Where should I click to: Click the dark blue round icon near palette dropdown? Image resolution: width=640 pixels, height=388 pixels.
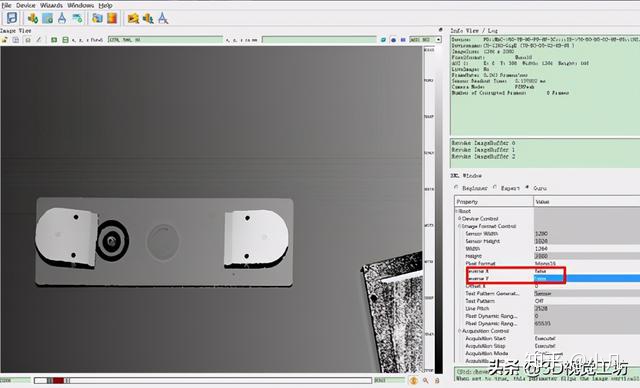393,40
